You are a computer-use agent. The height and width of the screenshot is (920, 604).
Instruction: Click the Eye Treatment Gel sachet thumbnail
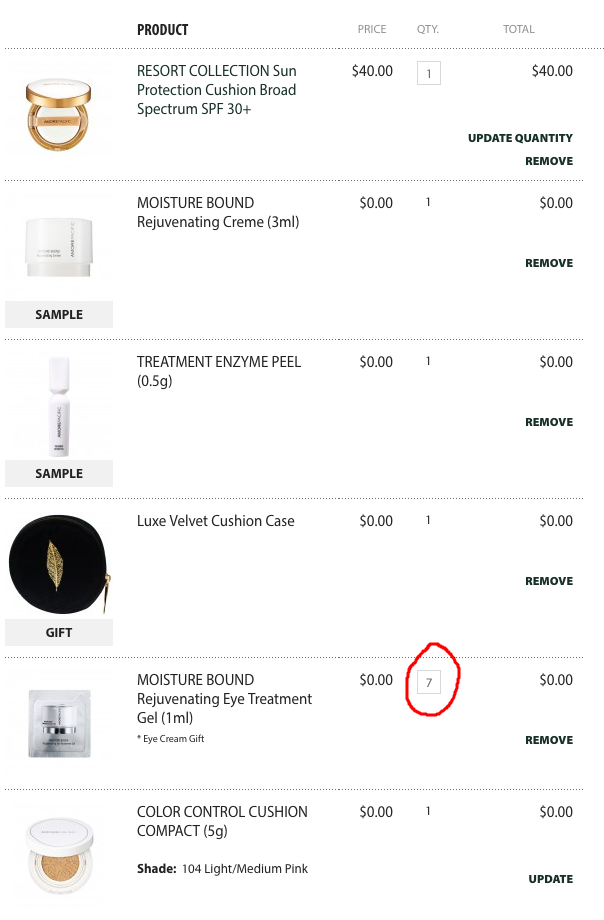[59, 723]
